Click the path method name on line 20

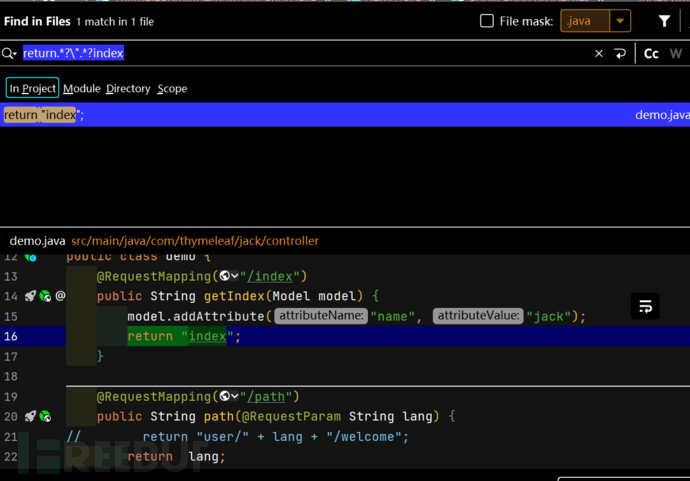[219, 416]
